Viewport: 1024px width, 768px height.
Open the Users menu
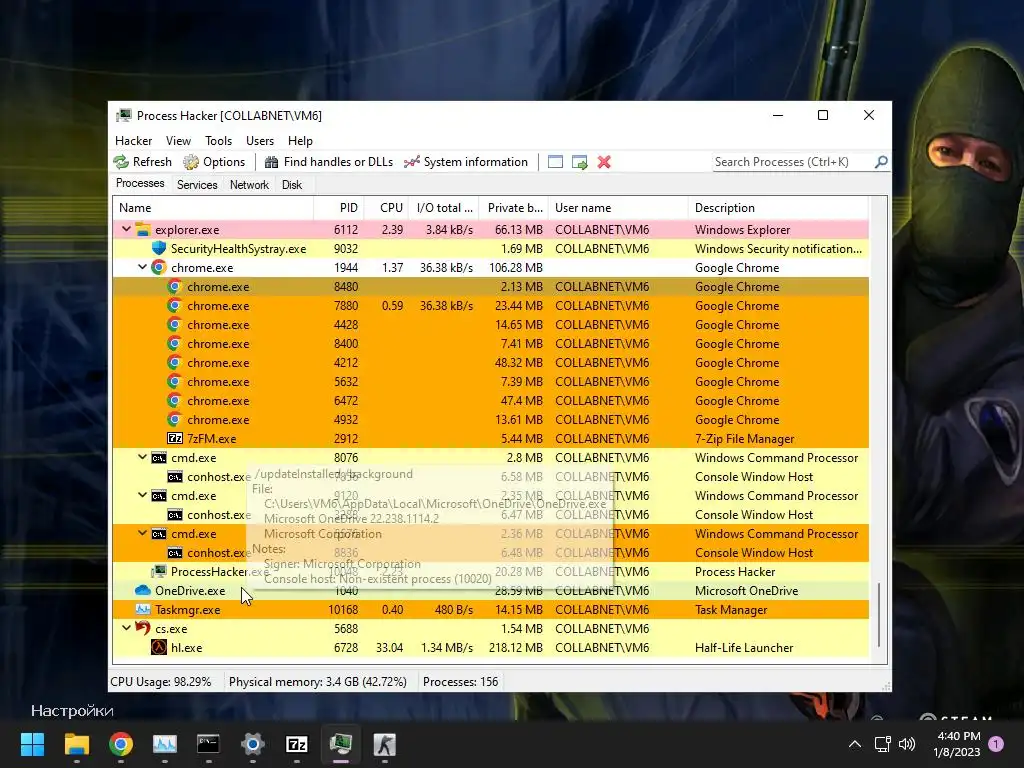click(260, 140)
